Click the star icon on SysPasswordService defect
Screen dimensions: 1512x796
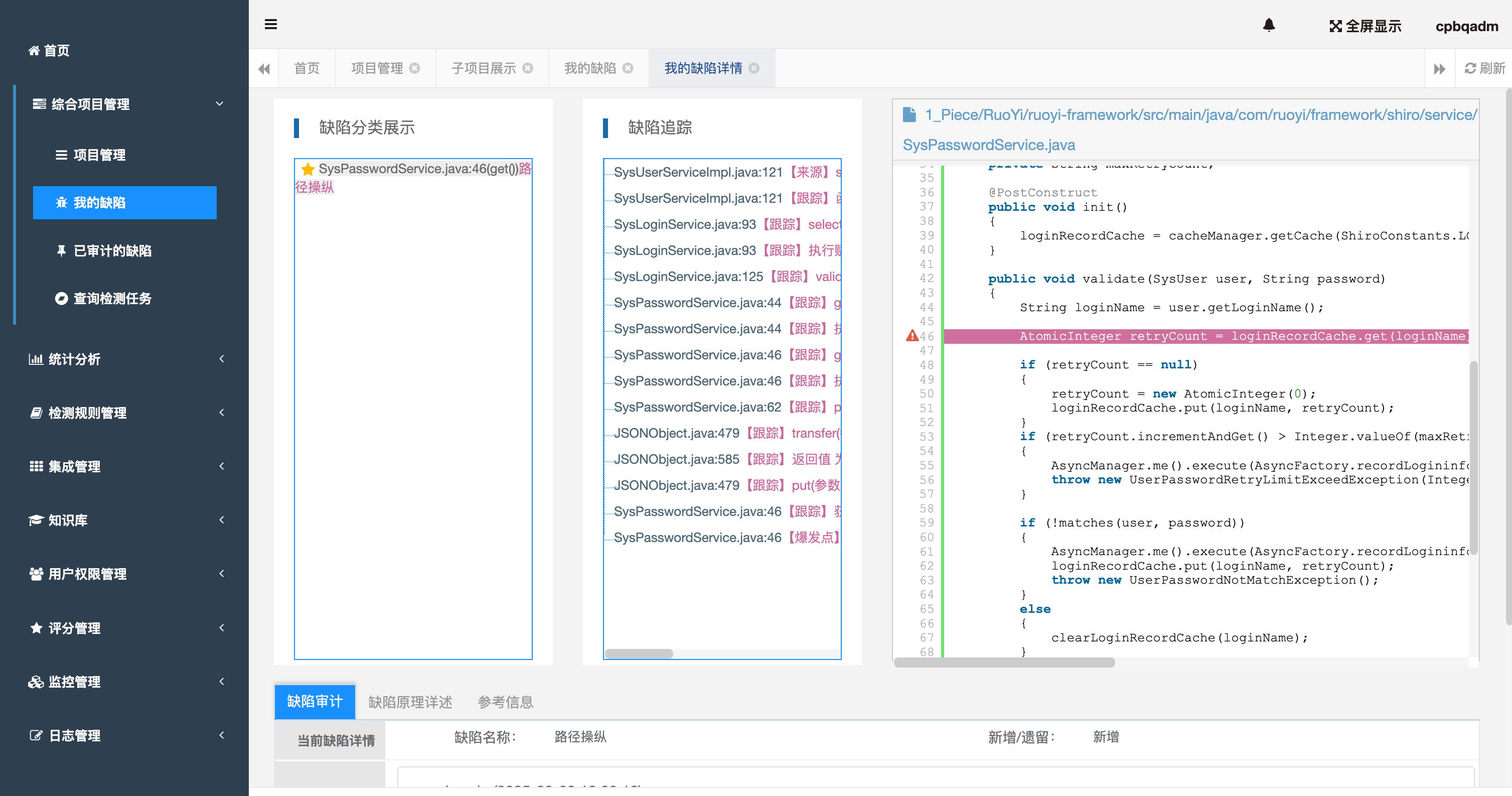pyautogui.click(x=308, y=170)
